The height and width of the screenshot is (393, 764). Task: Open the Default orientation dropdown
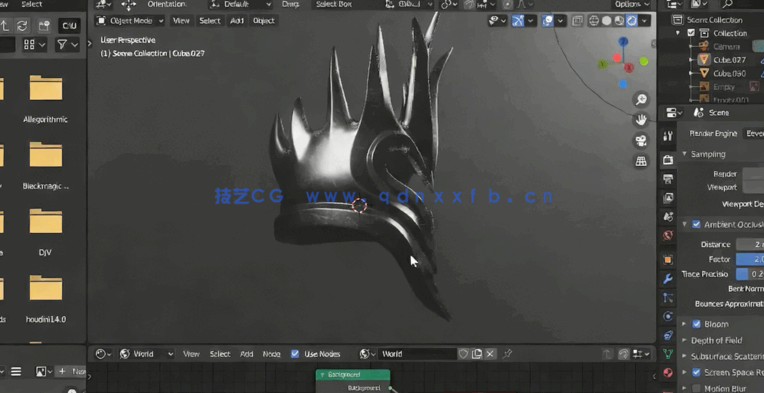click(241, 4)
